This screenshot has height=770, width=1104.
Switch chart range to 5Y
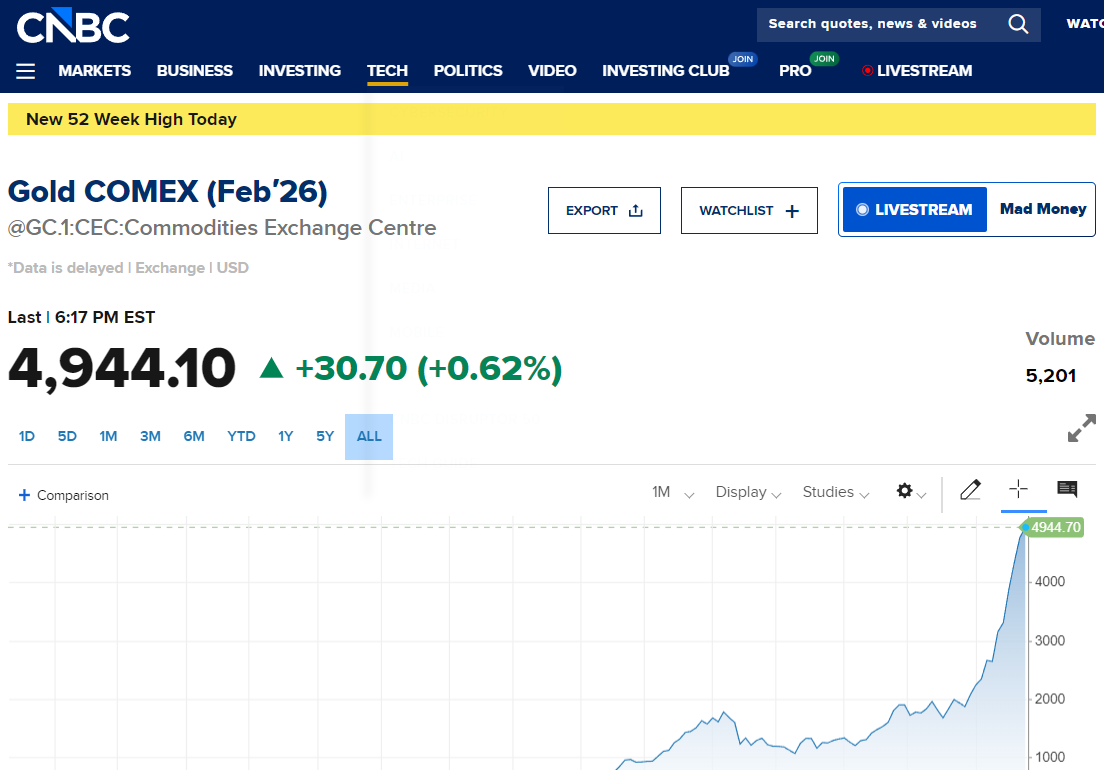click(325, 436)
